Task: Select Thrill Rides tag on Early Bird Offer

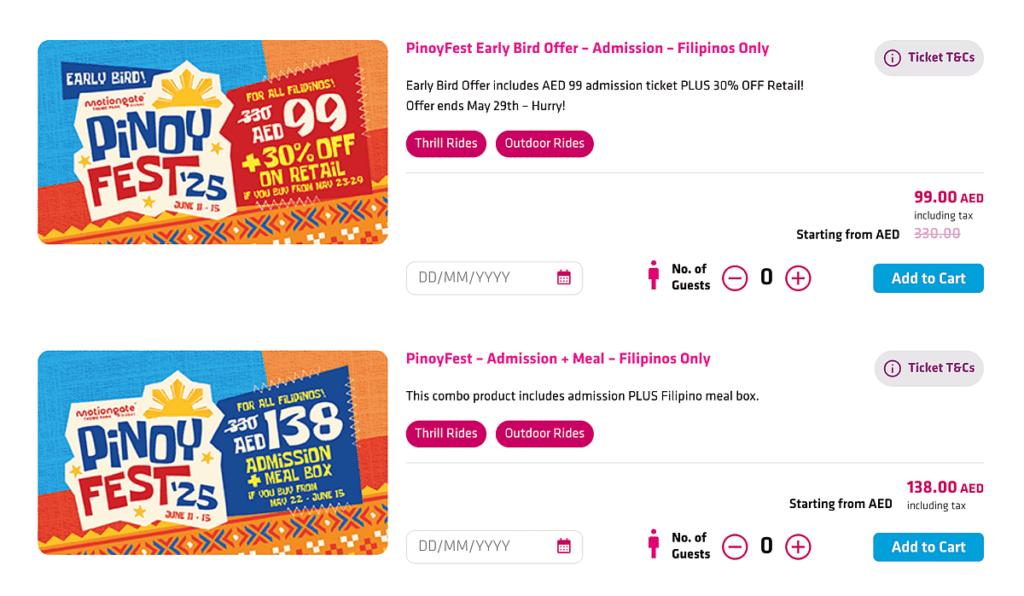Action: [x=446, y=143]
